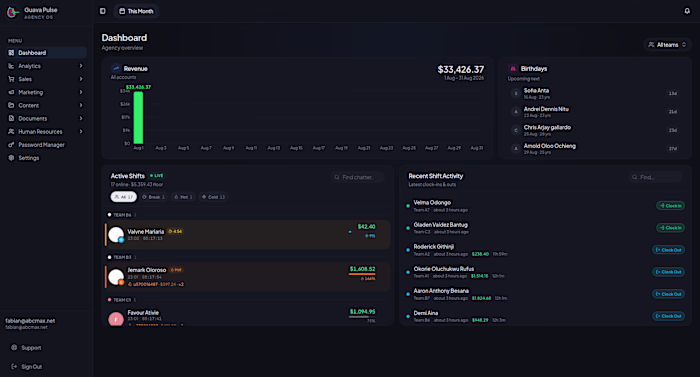Click the Guava Pulse logo
Screen dimensions: 700x377
12,13
